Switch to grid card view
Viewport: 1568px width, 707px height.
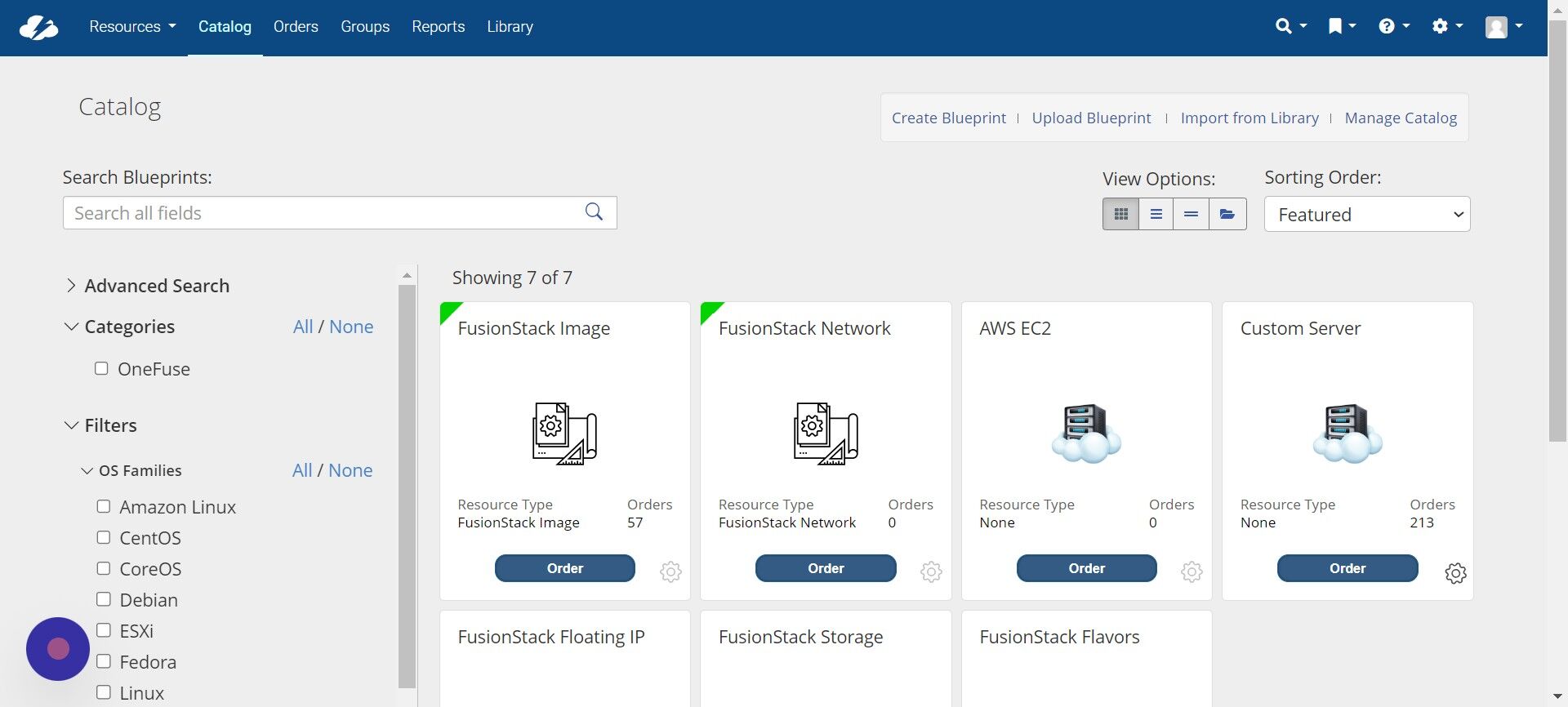pos(1120,214)
